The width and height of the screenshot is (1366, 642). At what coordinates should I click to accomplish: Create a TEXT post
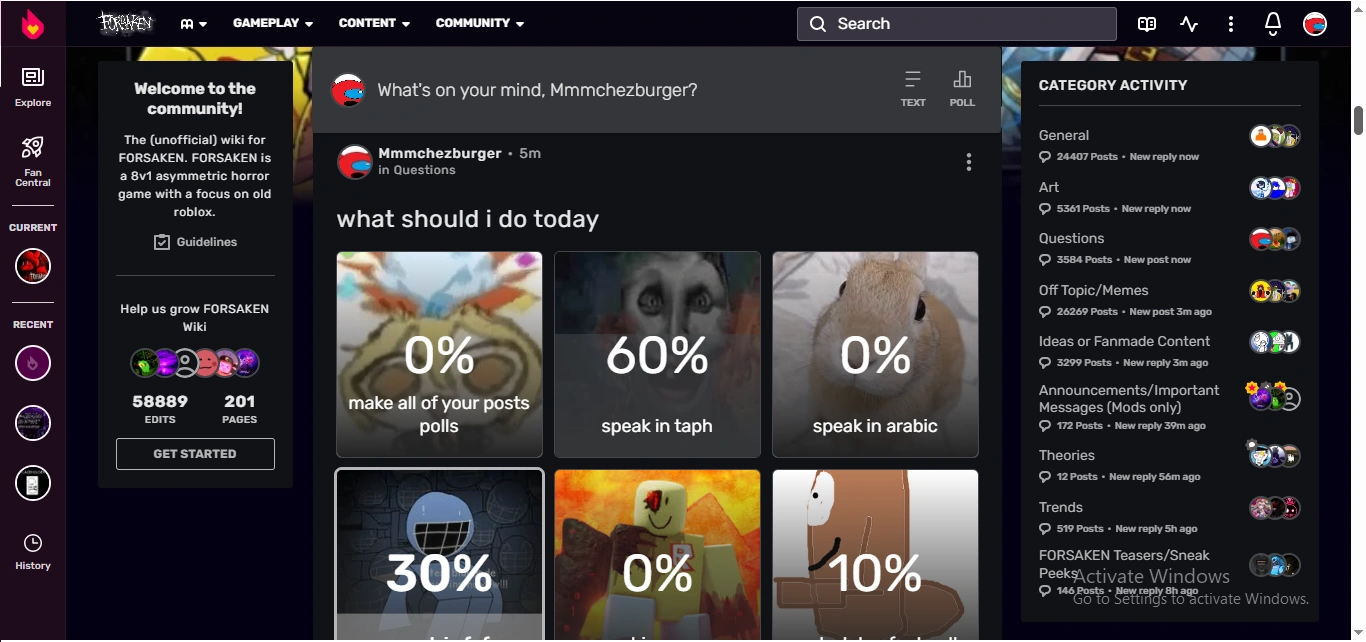tap(913, 88)
